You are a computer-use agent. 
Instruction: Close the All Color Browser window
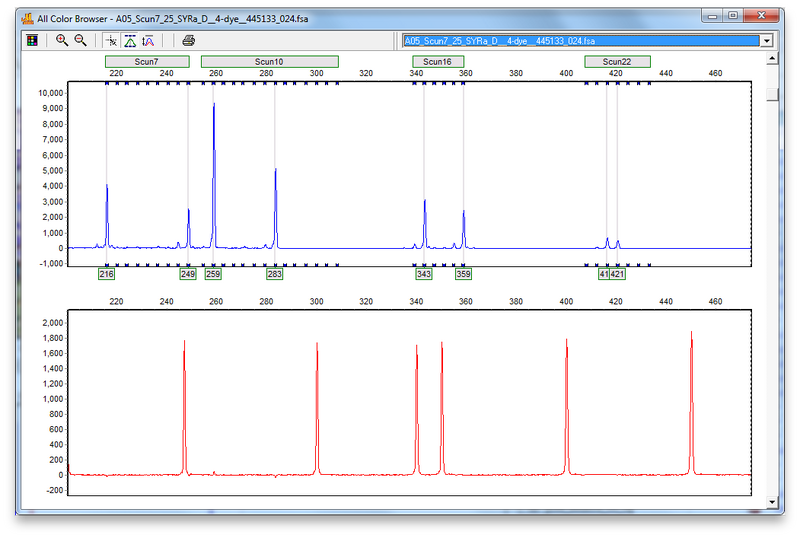click(761, 16)
